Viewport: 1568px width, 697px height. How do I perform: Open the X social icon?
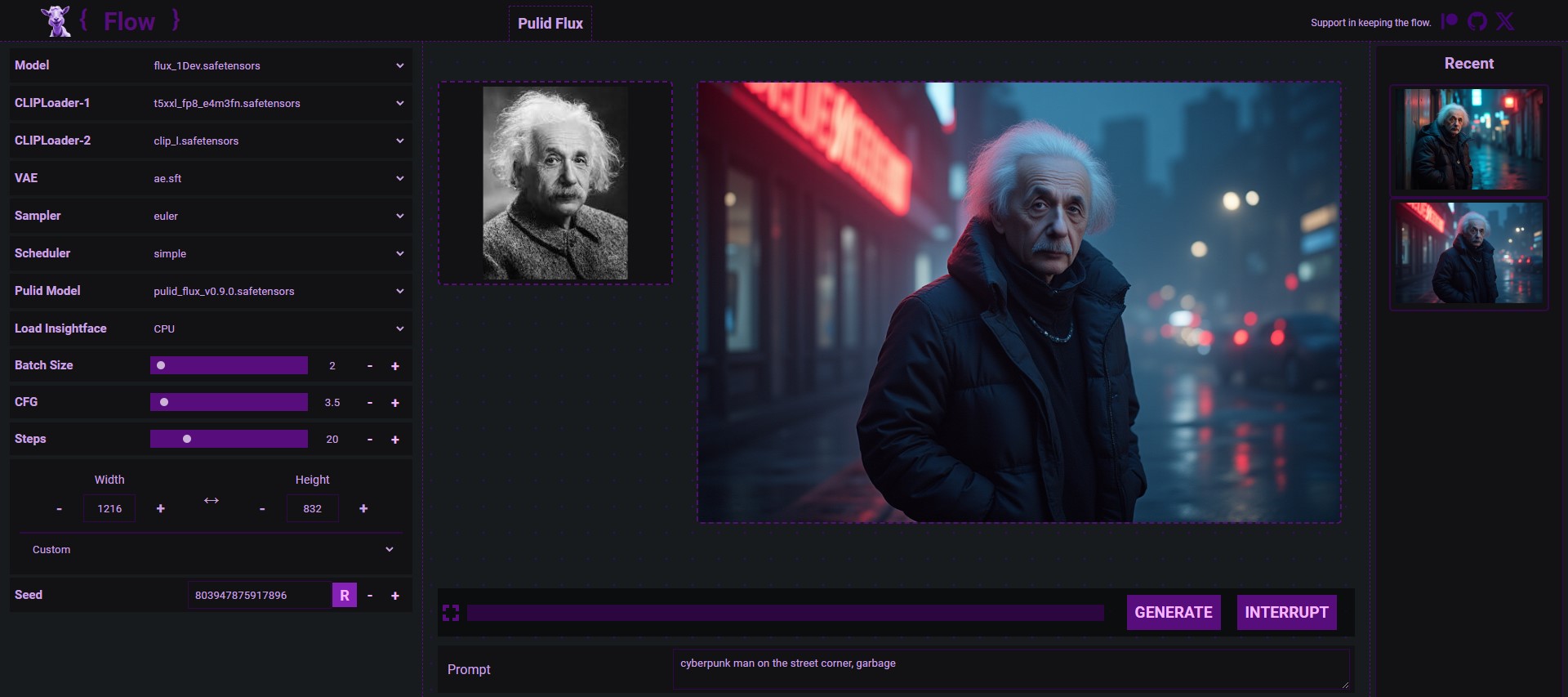(x=1505, y=21)
